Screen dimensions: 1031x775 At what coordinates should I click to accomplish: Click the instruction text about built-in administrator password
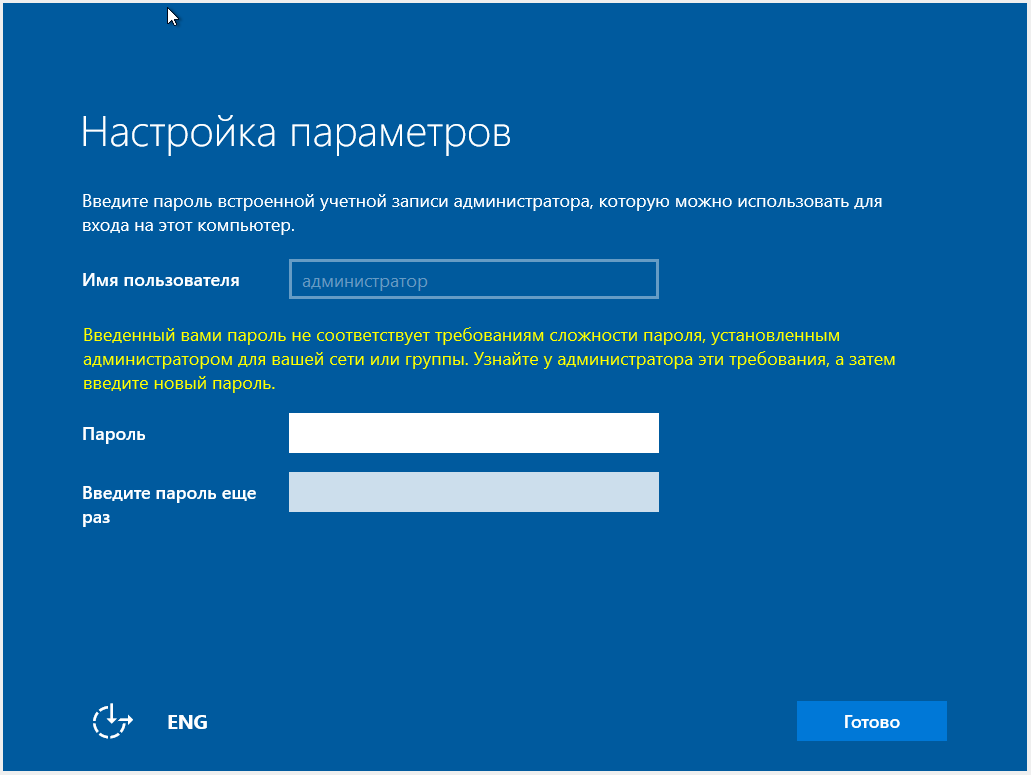point(482,213)
